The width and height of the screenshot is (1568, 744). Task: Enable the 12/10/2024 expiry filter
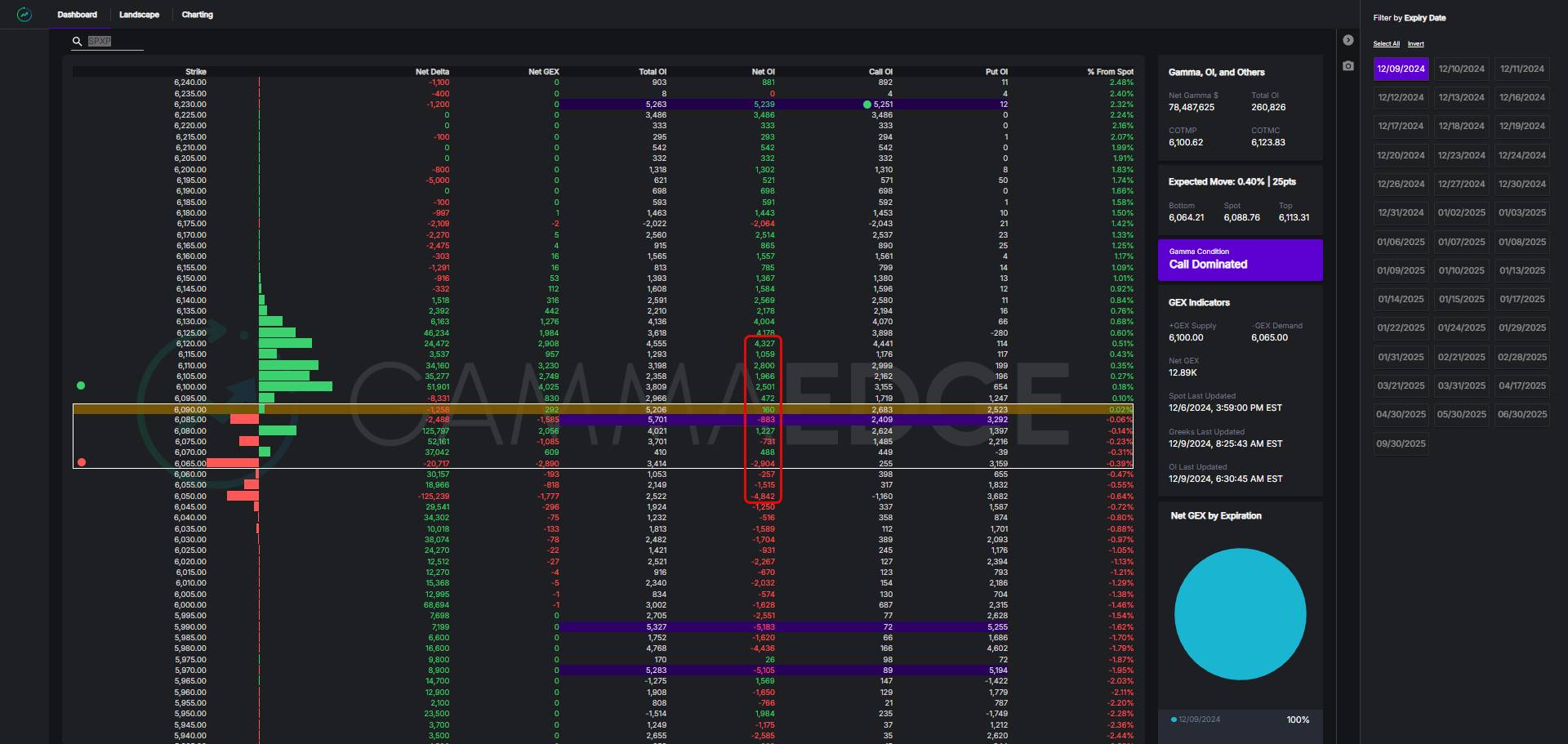tap(1461, 69)
